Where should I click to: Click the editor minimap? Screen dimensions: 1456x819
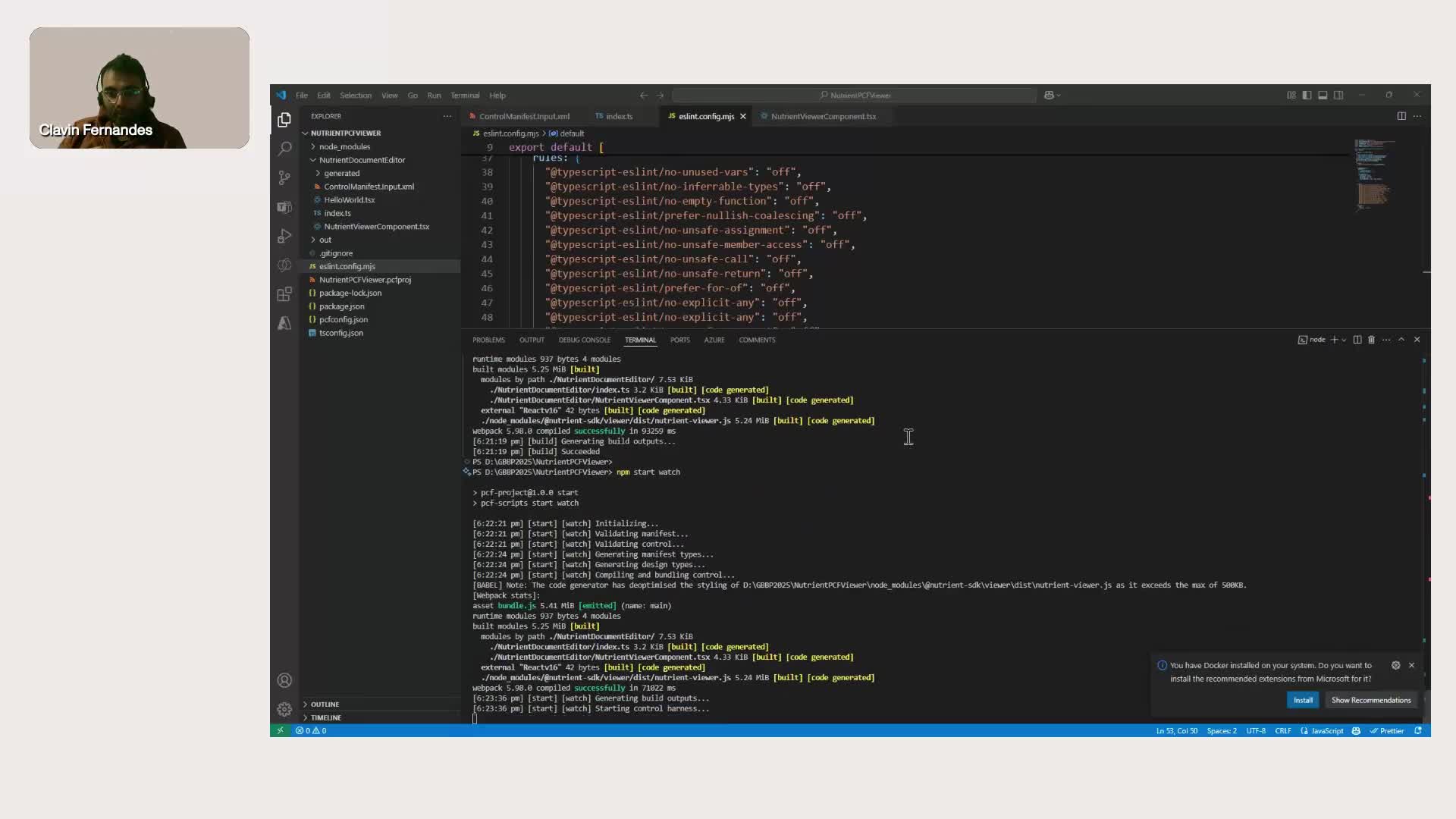point(1373,174)
